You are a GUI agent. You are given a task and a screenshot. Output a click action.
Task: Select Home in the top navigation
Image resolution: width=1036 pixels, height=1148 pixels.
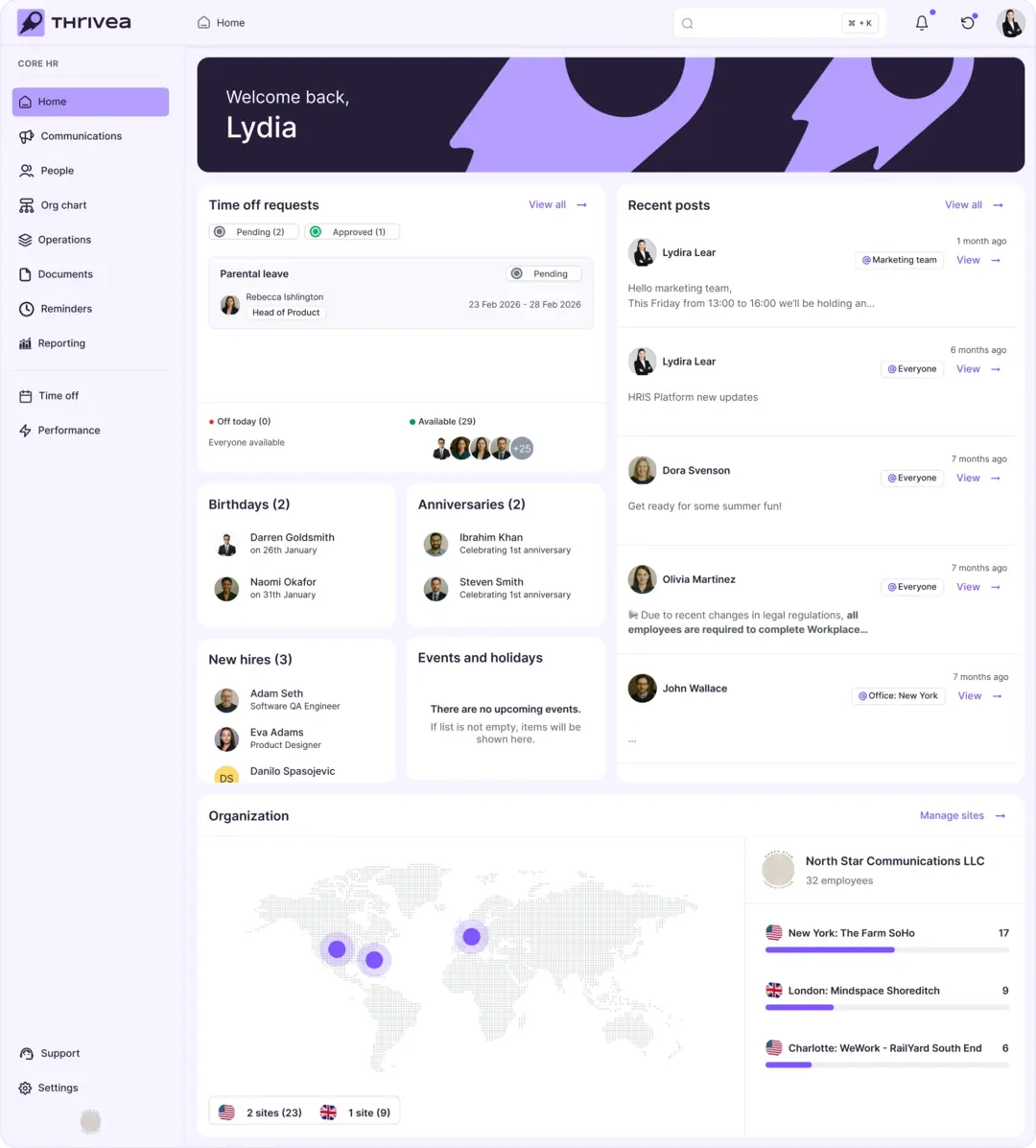coord(221,22)
